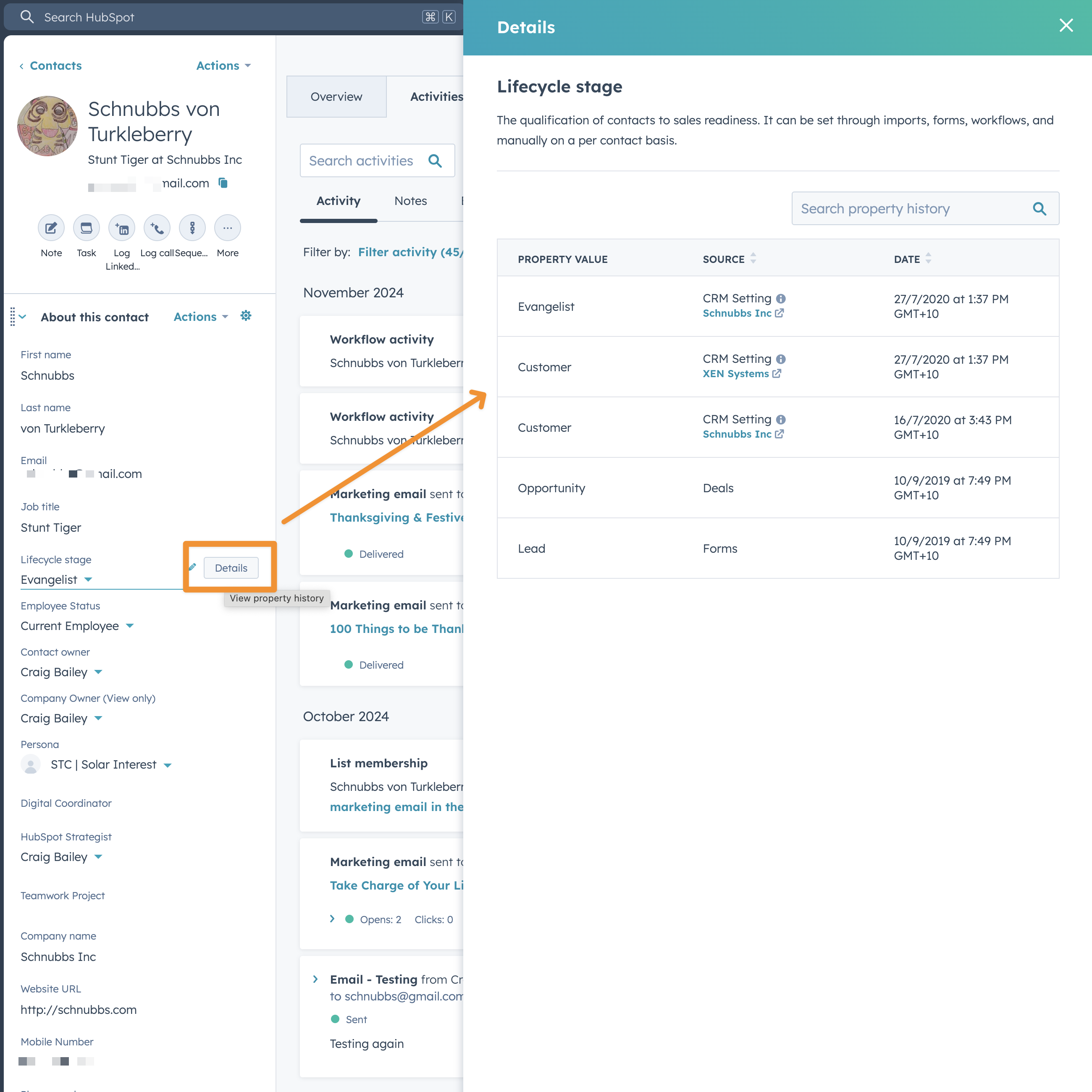
Task: Click the Sequences icon button
Action: click(192, 228)
